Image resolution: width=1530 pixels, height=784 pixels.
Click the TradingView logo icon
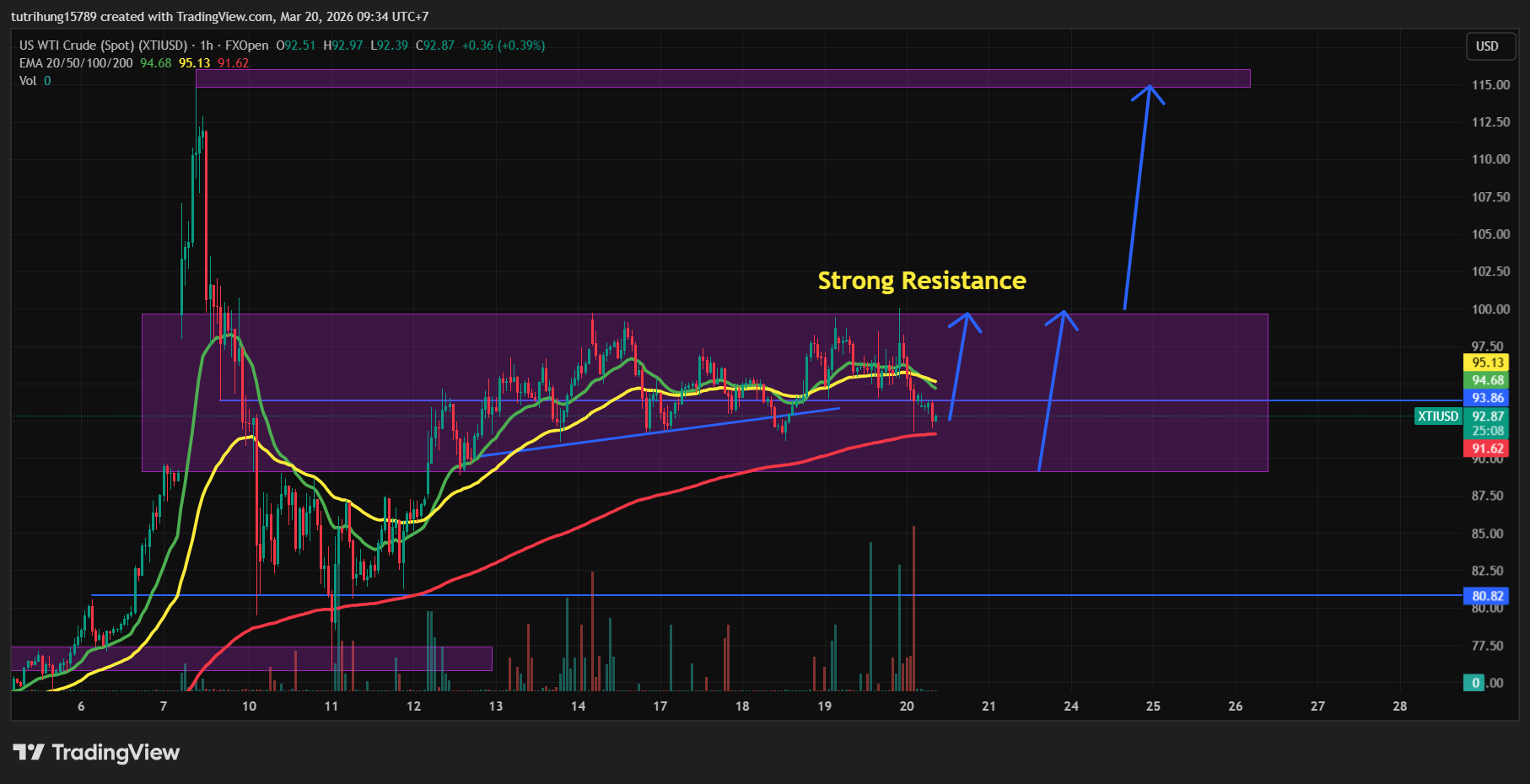(28, 752)
